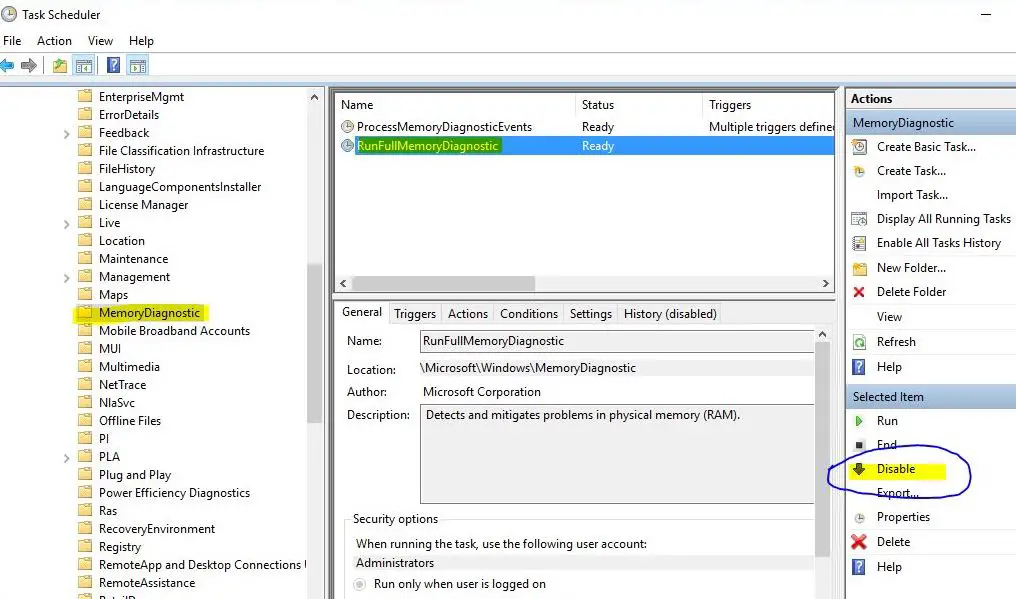Open the File menu
1016x599 pixels.
12,41
